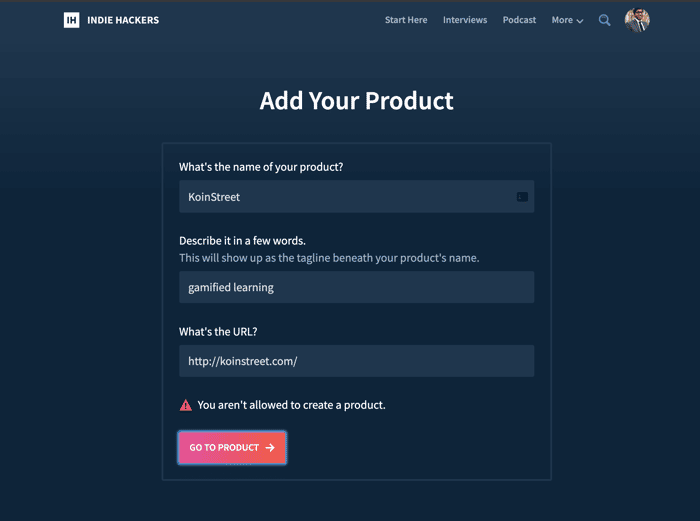The image size is (700, 521).
Task: Click the red warning triangle icon
Action: (x=186, y=405)
